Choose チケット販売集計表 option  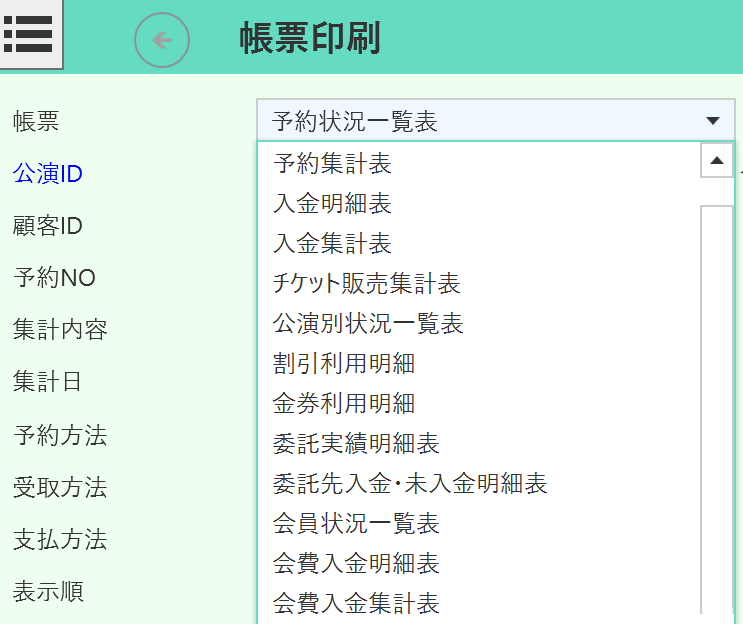coord(366,284)
